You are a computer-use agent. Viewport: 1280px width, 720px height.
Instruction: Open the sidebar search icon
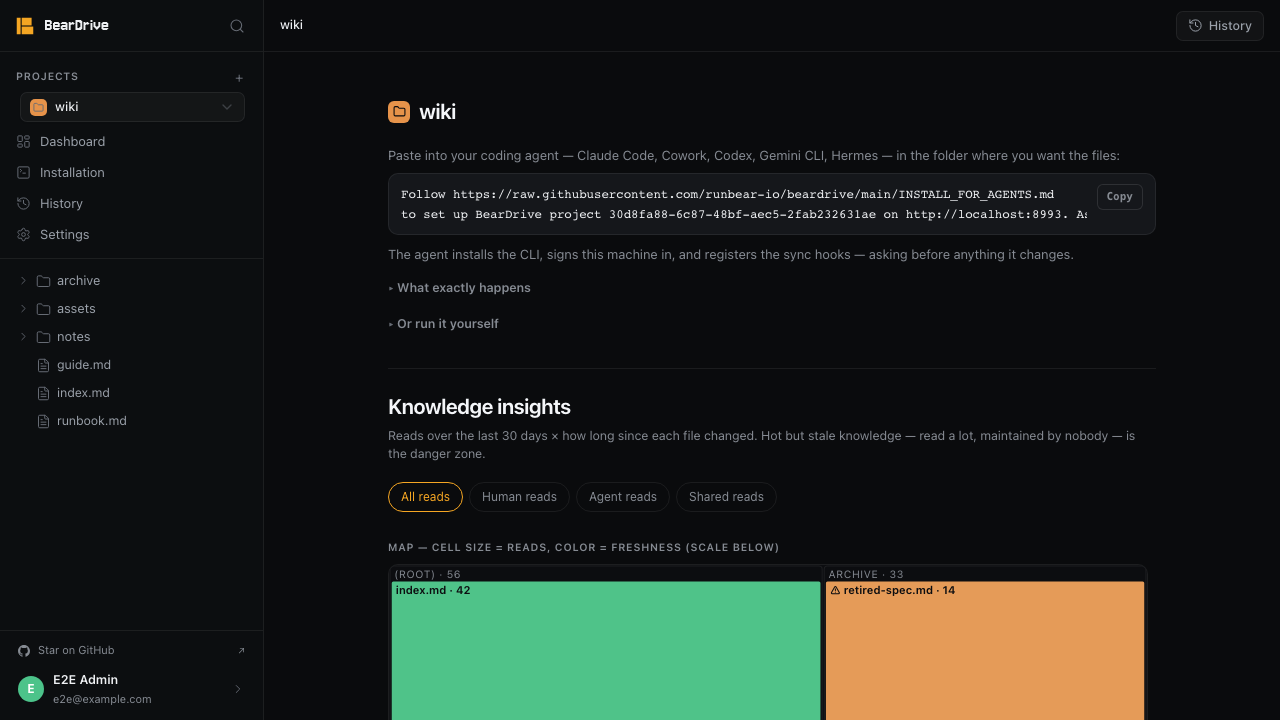(237, 26)
